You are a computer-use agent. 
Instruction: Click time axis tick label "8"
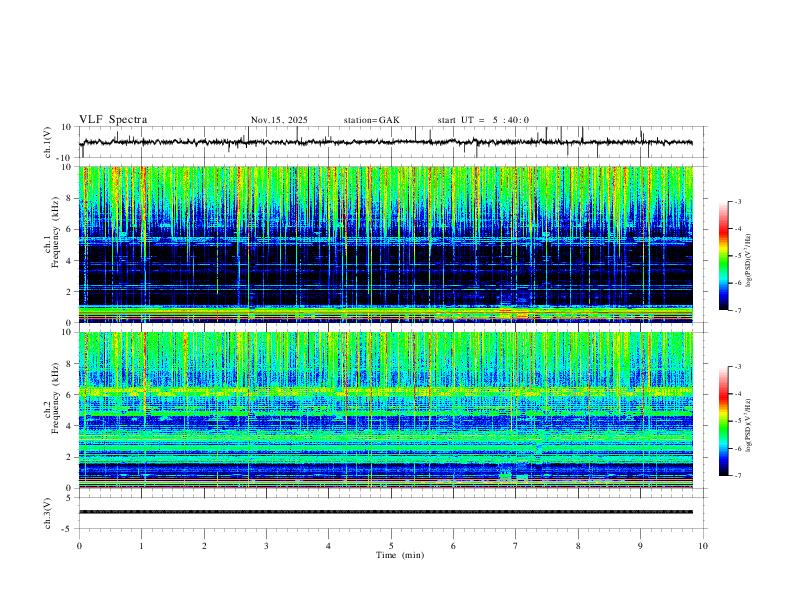click(578, 546)
